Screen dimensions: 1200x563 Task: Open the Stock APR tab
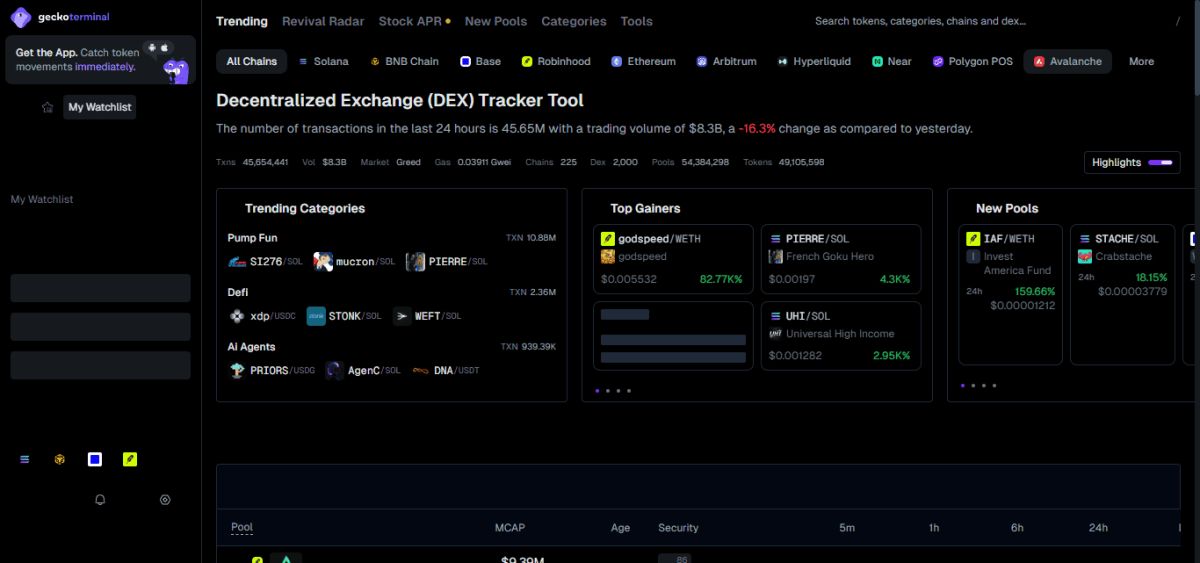click(414, 21)
